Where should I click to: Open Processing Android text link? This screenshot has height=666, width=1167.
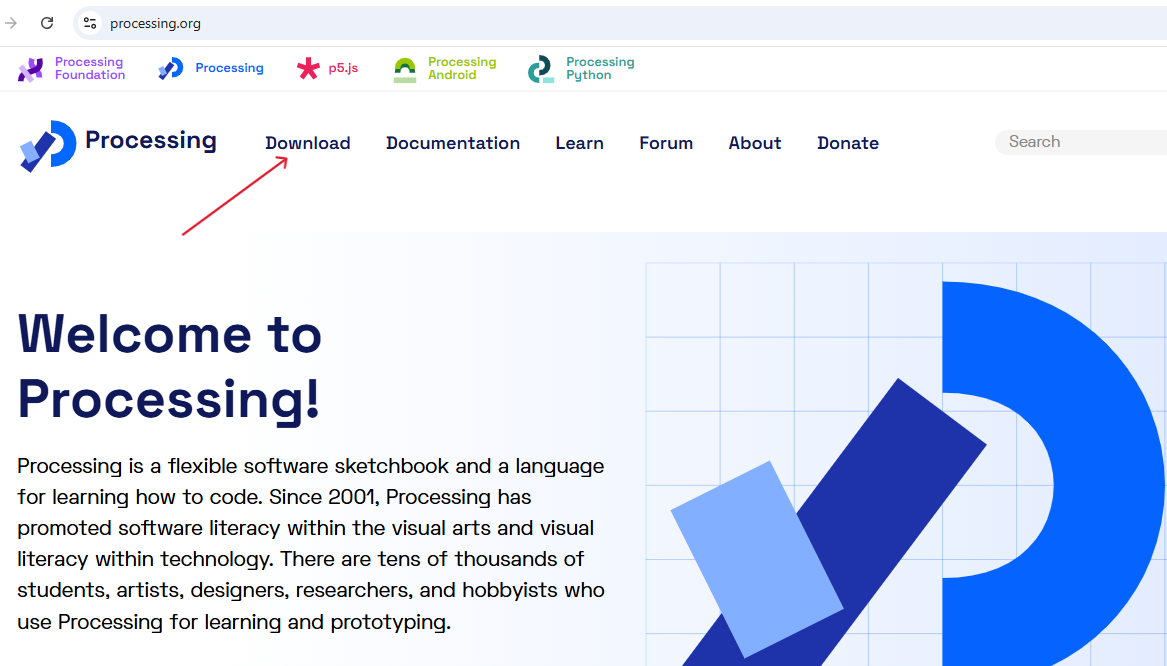pos(461,68)
